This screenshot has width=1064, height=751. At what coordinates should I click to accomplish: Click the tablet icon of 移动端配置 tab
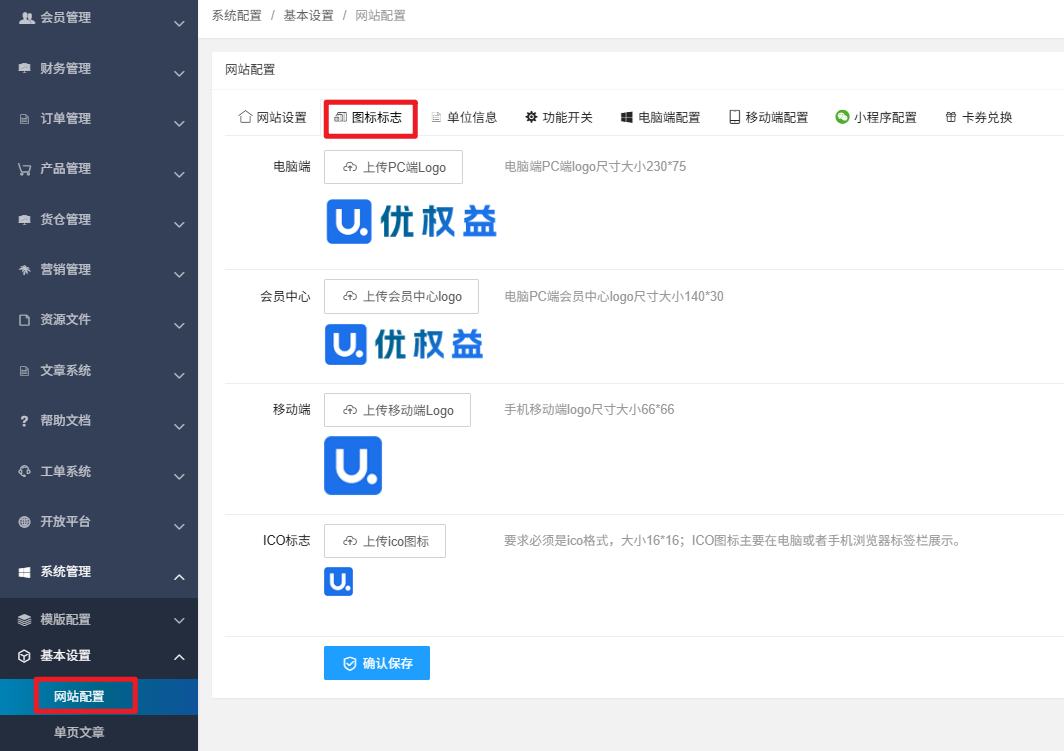pos(734,117)
